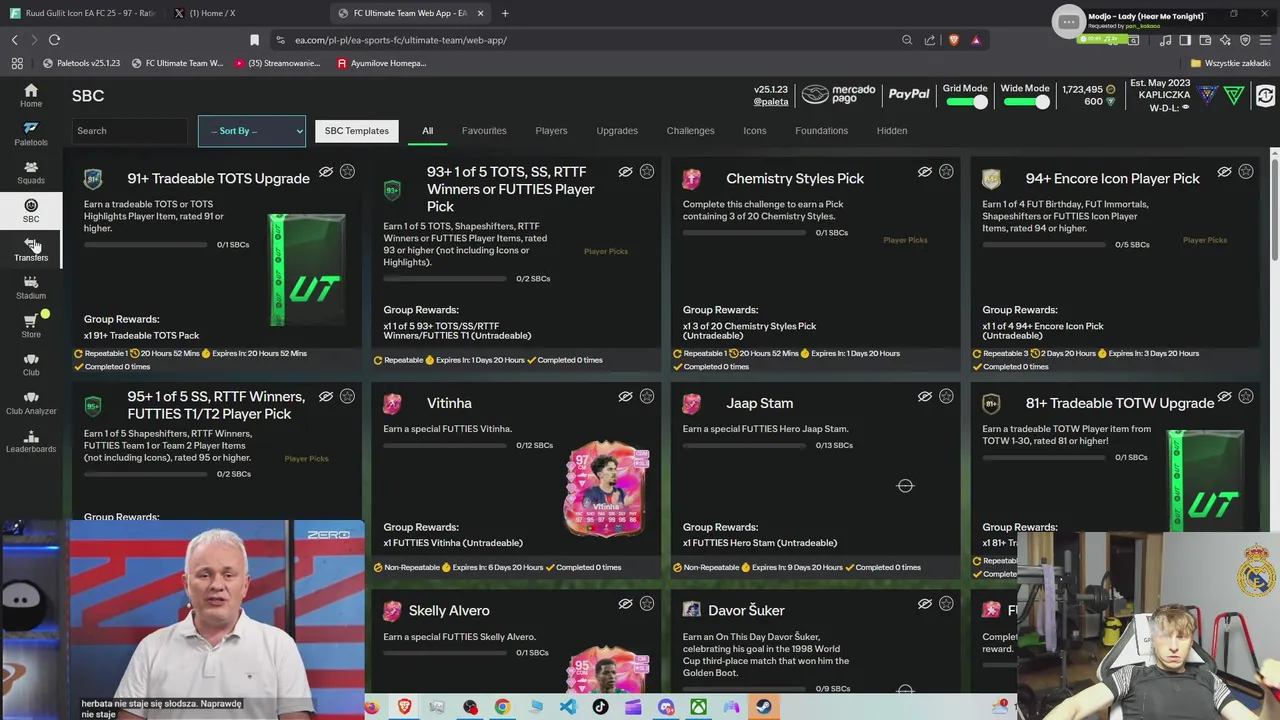The height and width of the screenshot is (720, 1280).
Task: Hide the Skelly Alvero SBC card
Action: (625, 604)
